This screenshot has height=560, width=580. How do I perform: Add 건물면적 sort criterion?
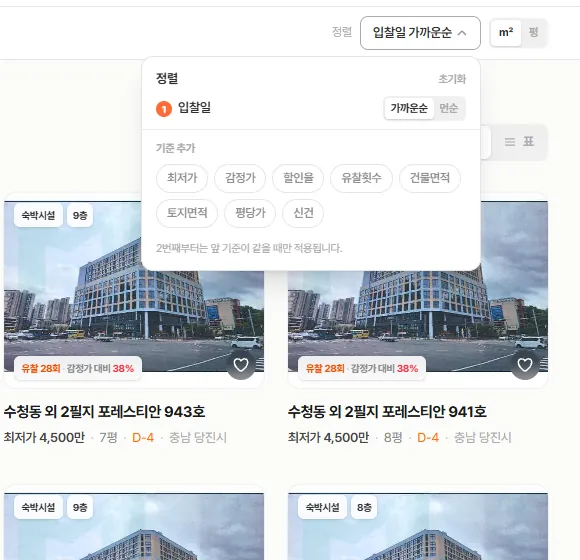coord(430,178)
